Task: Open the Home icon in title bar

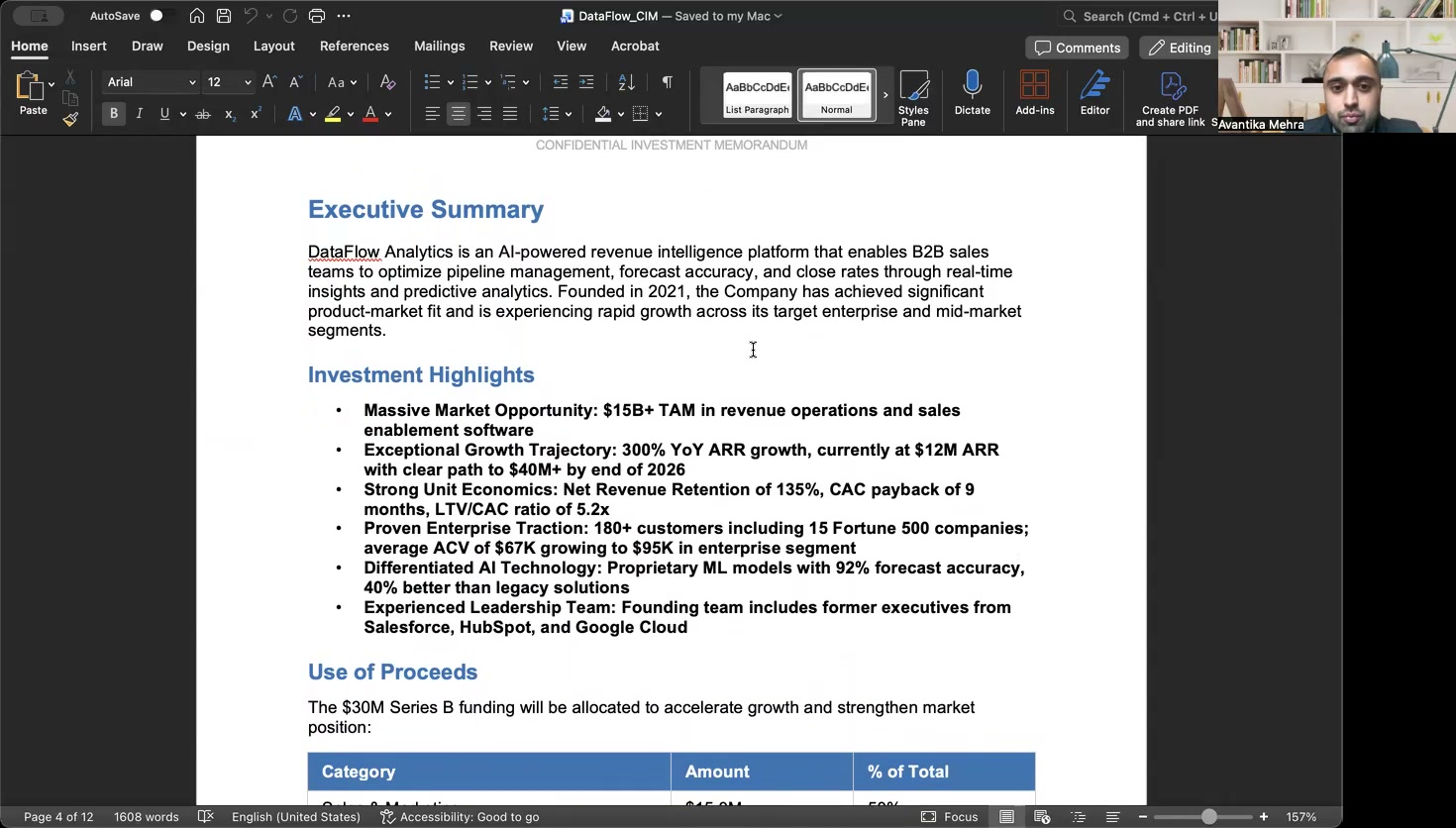Action: [x=197, y=16]
